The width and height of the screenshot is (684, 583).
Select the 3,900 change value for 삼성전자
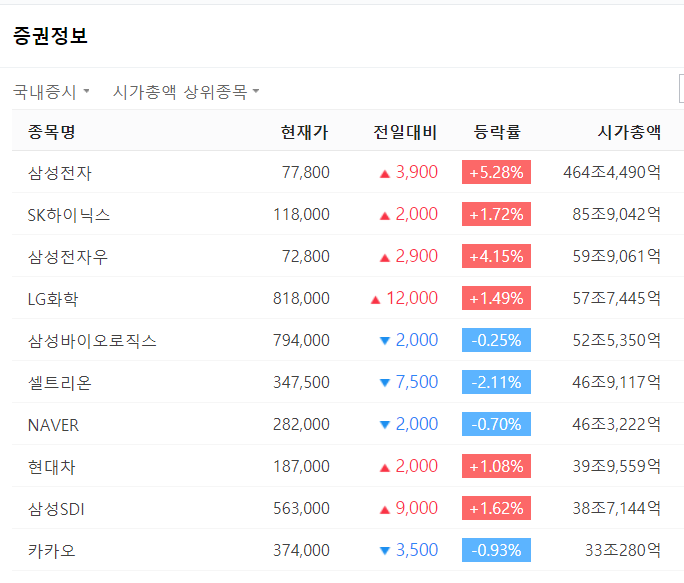tap(417, 172)
